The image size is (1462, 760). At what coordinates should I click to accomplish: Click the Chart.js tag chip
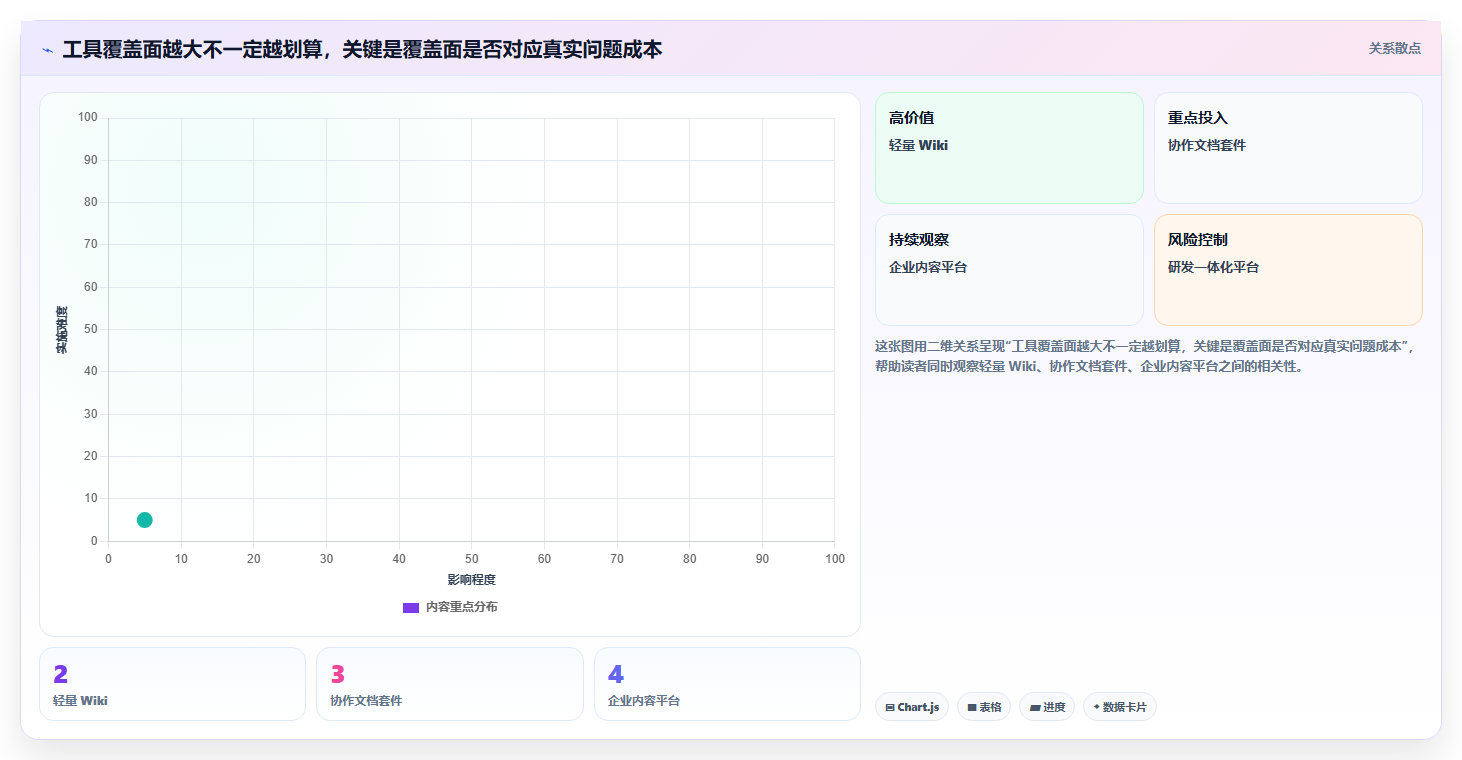coord(912,707)
